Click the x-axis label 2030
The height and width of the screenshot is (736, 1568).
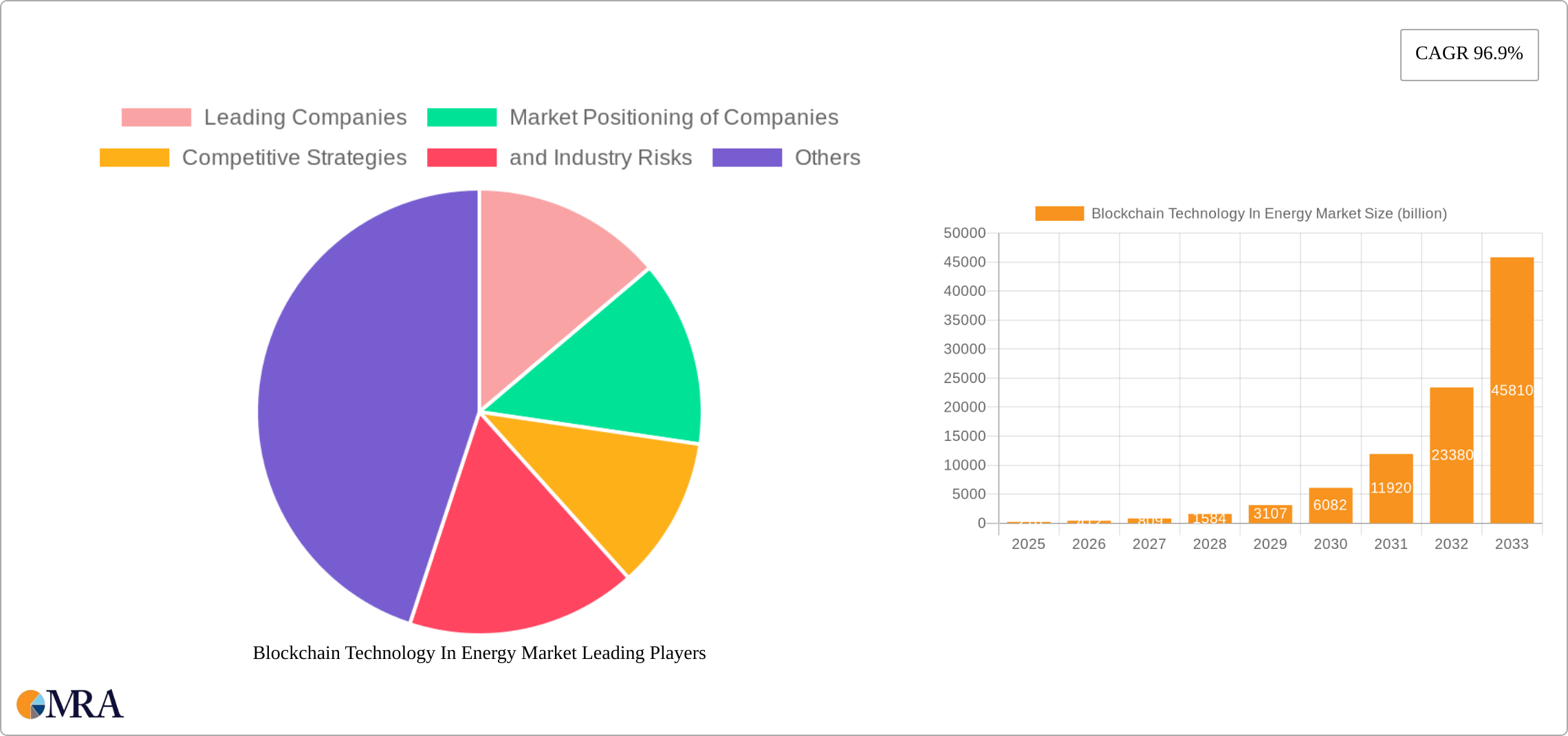(x=1330, y=544)
